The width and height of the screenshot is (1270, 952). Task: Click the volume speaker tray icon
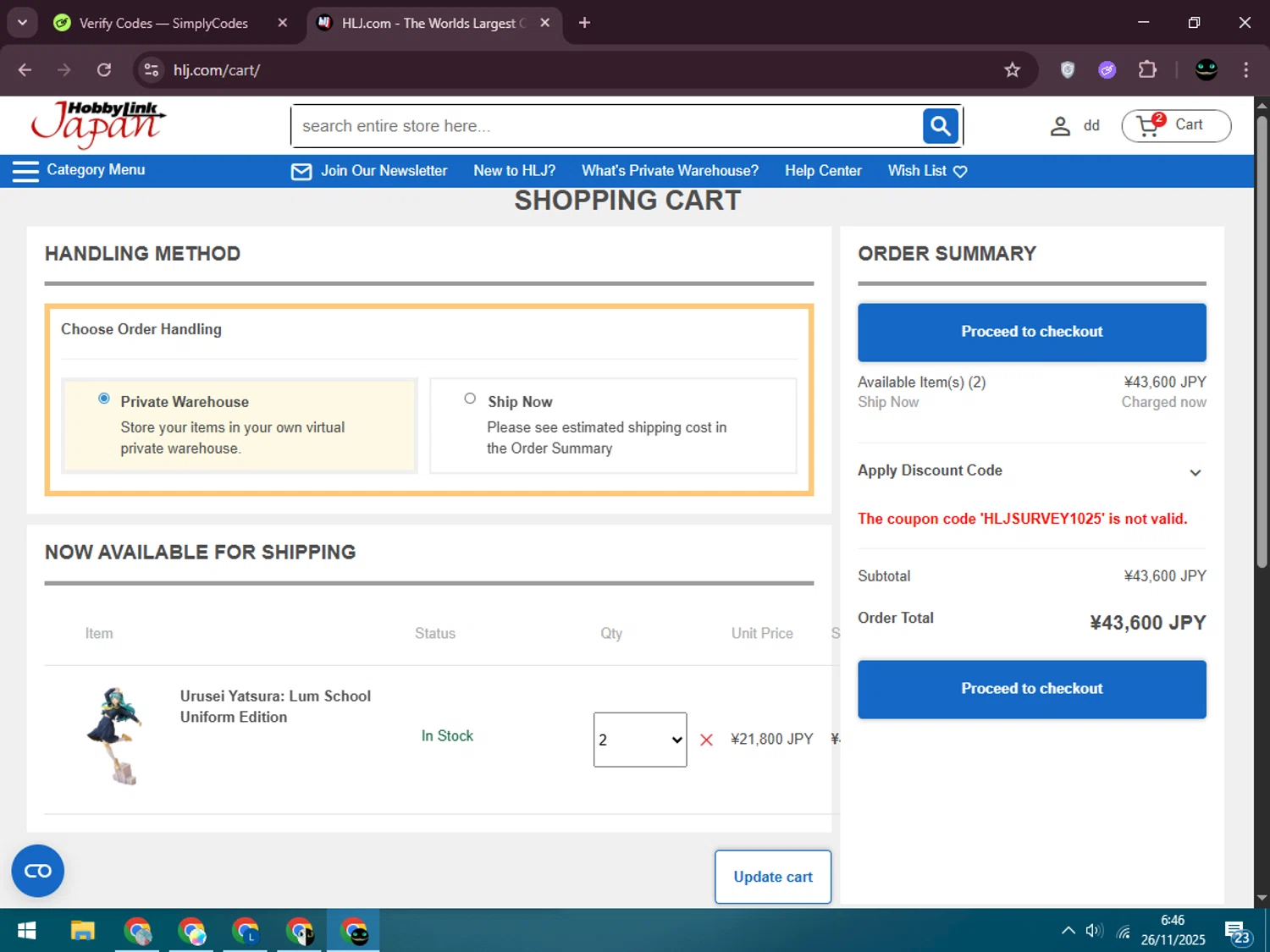(1095, 931)
